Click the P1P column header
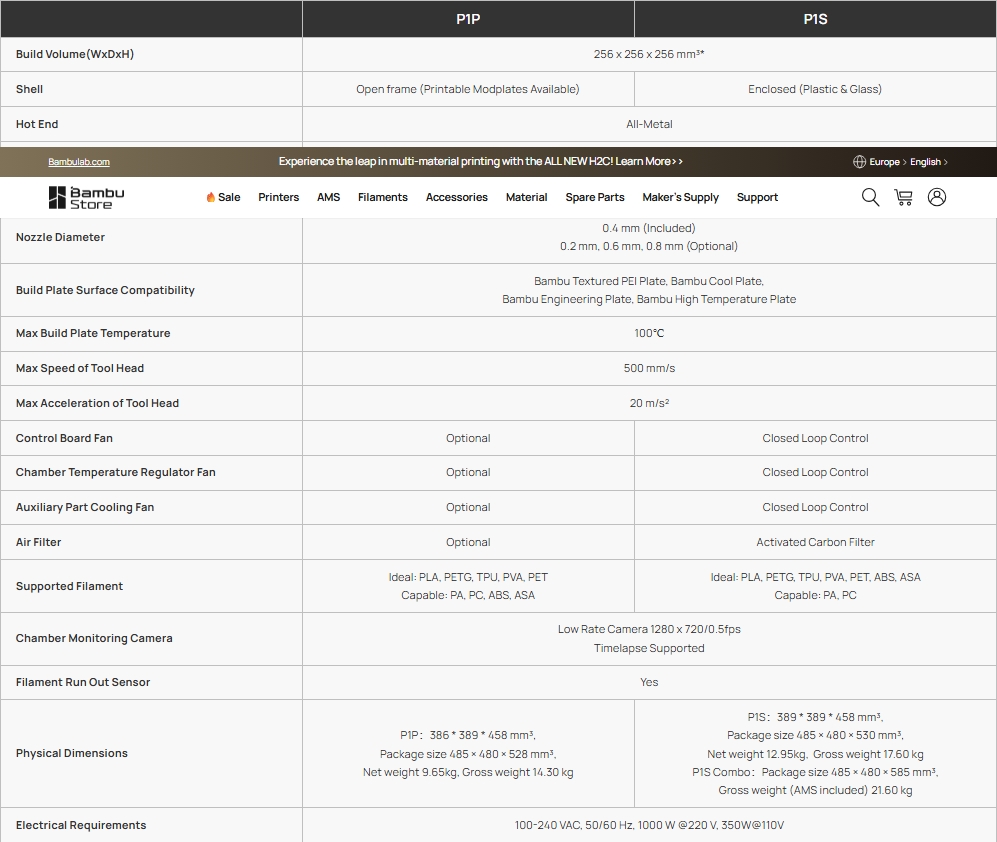 pyautogui.click(x=468, y=19)
